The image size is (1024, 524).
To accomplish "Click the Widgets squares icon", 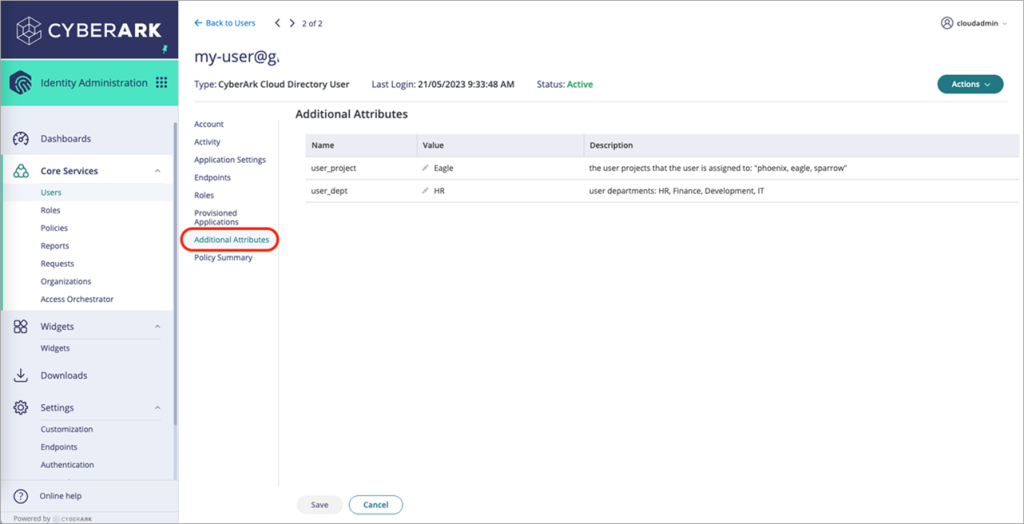I will pos(21,327).
